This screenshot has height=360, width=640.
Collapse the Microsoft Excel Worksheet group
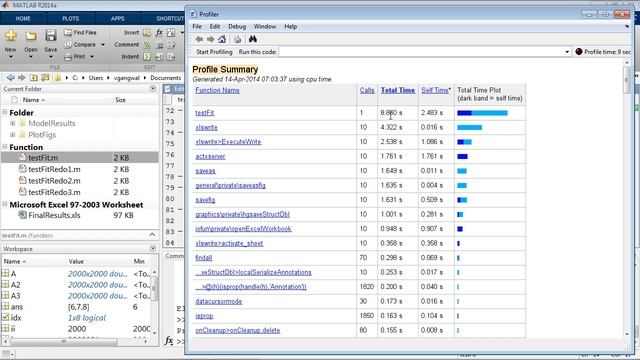coord(5,204)
